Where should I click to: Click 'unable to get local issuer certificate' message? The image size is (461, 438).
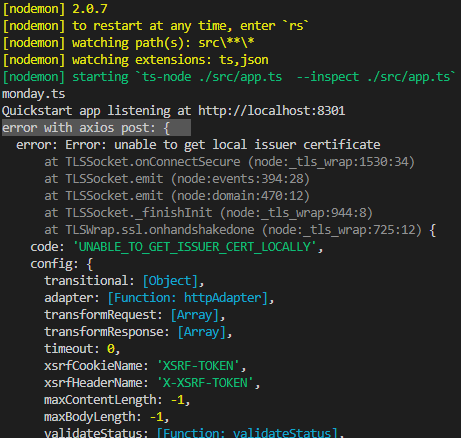point(247,145)
